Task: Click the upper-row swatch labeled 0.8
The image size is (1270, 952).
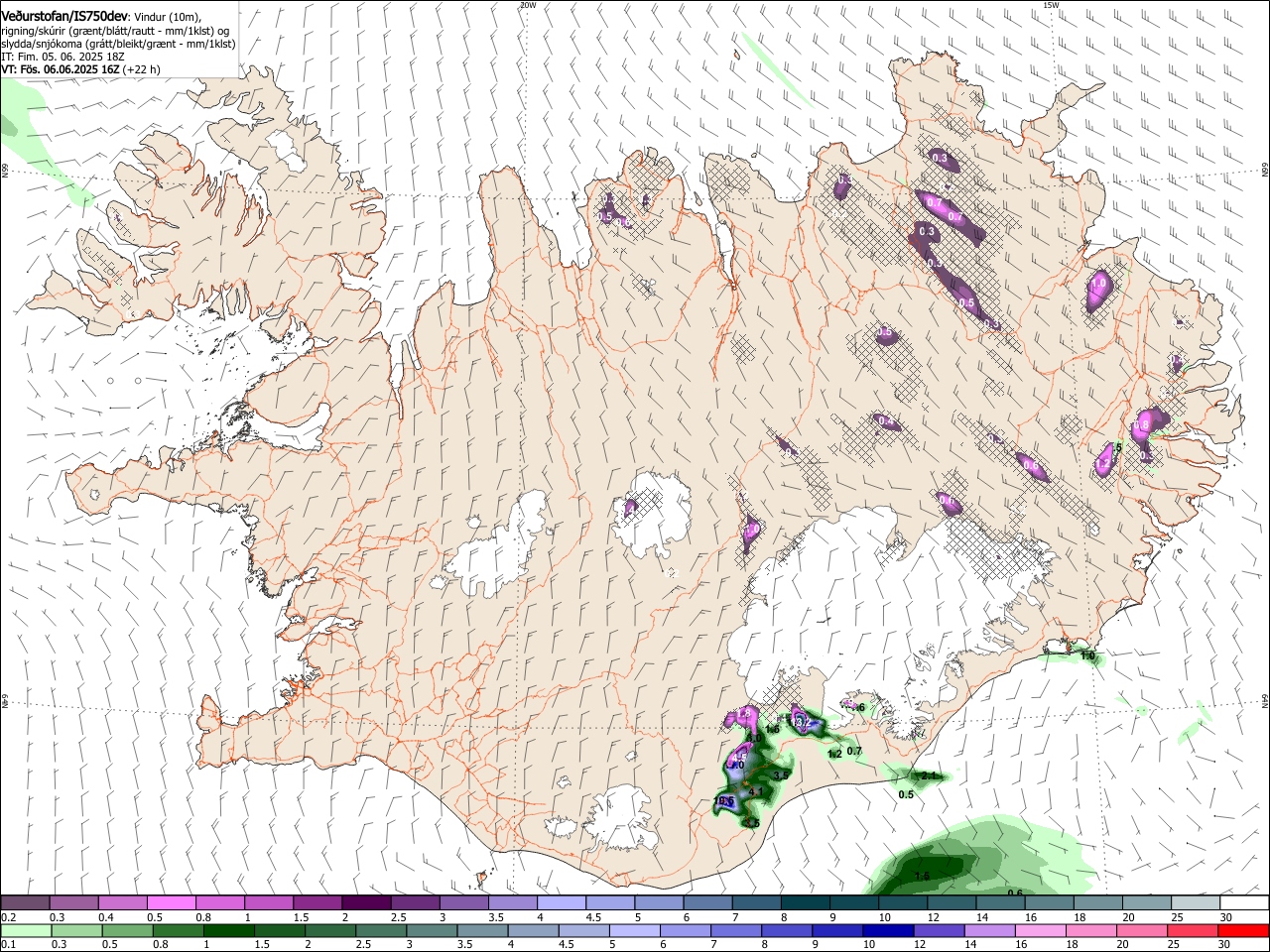Action: click(x=219, y=903)
